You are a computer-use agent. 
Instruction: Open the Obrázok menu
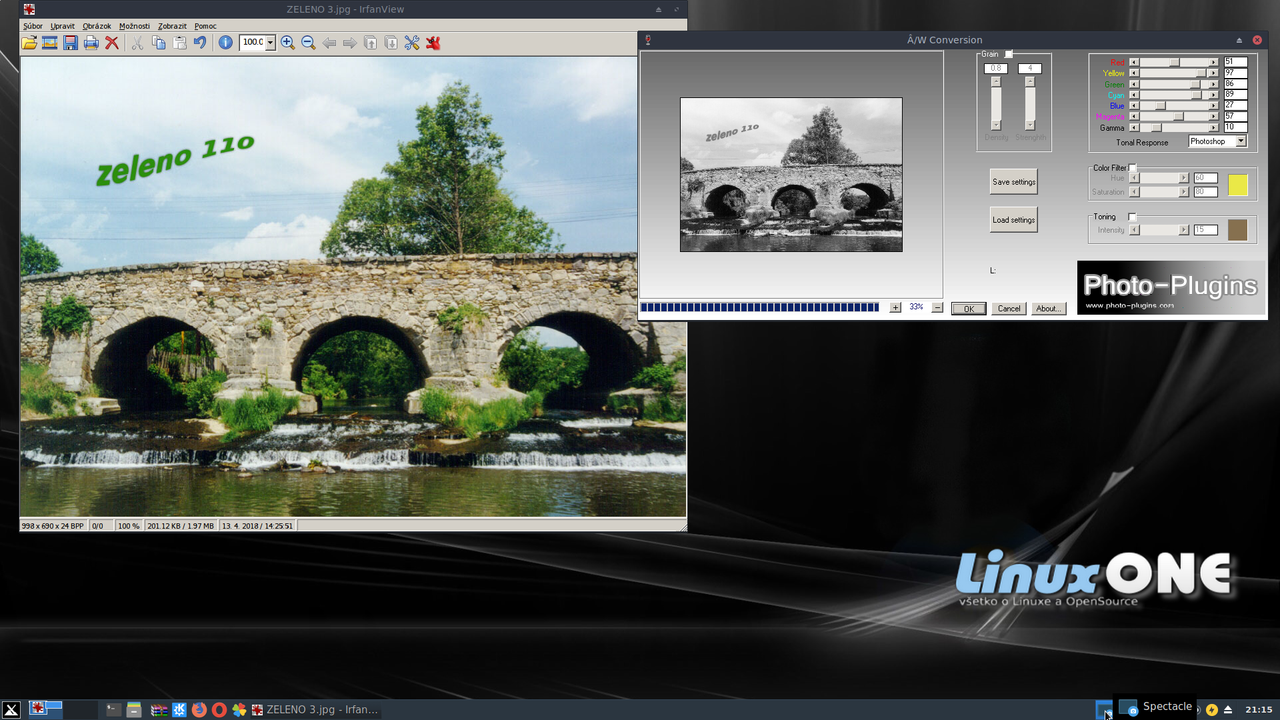(x=97, y=26)
